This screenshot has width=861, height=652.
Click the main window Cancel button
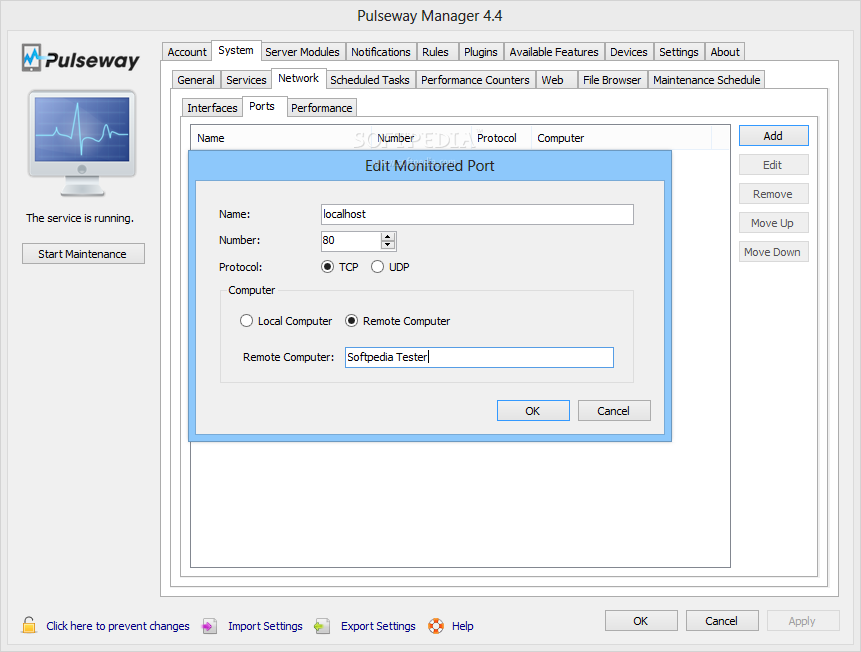click(722, 621)
